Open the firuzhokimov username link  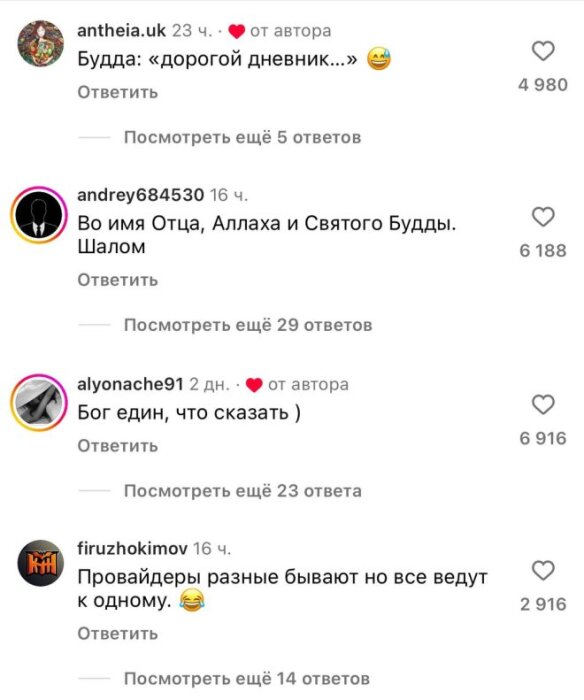[132, 548]
